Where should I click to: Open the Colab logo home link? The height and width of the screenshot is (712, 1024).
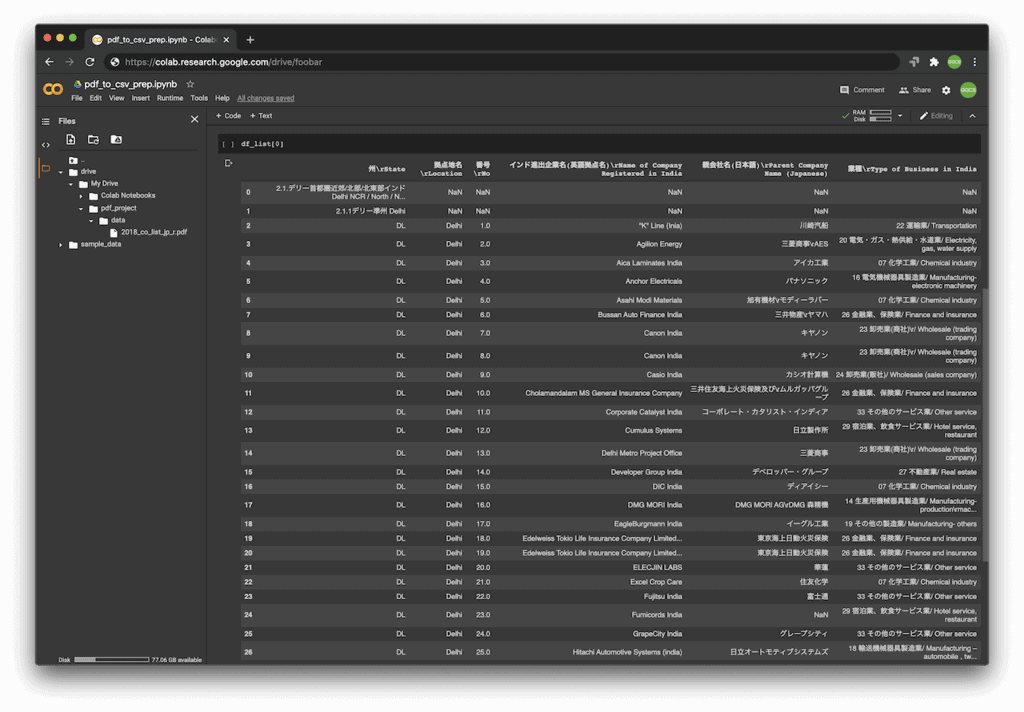coord(53,89)
